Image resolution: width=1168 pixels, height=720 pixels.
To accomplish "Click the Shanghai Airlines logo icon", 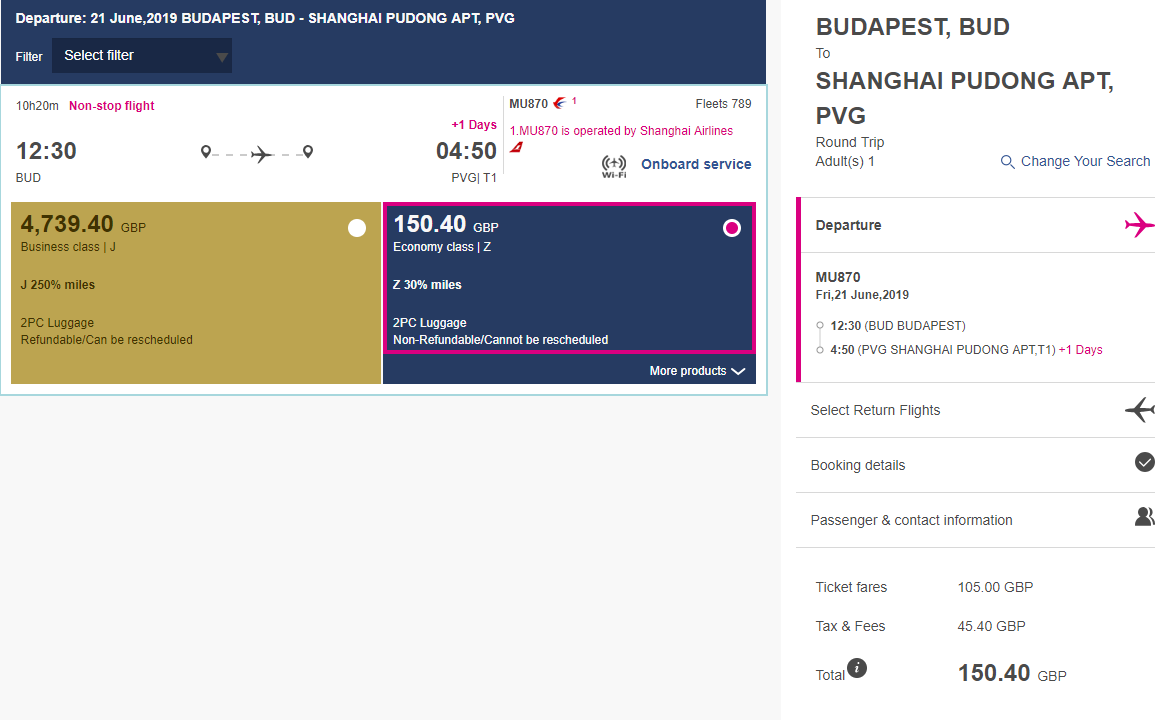I will (x=517, y=147).
